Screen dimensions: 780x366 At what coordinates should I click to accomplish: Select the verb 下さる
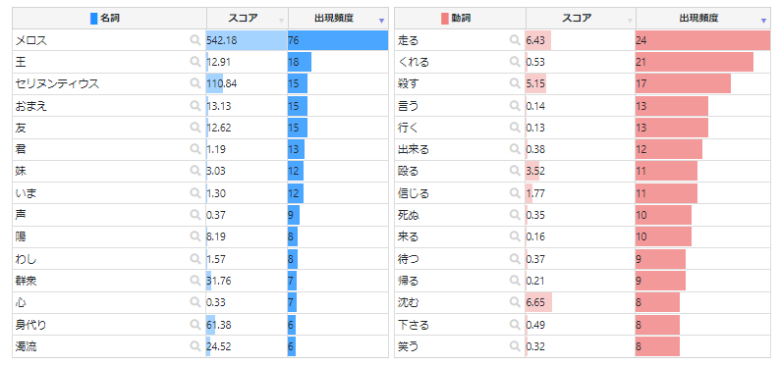coord(413,325)
